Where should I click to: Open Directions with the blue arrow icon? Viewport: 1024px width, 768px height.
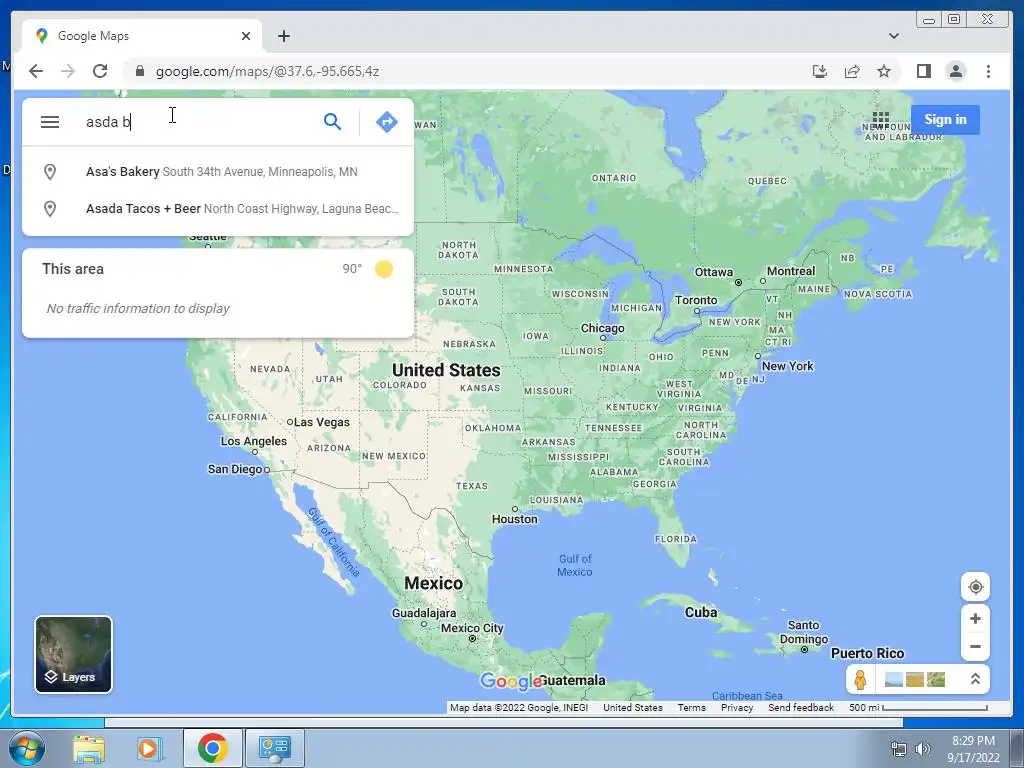(x=387, y=121)
